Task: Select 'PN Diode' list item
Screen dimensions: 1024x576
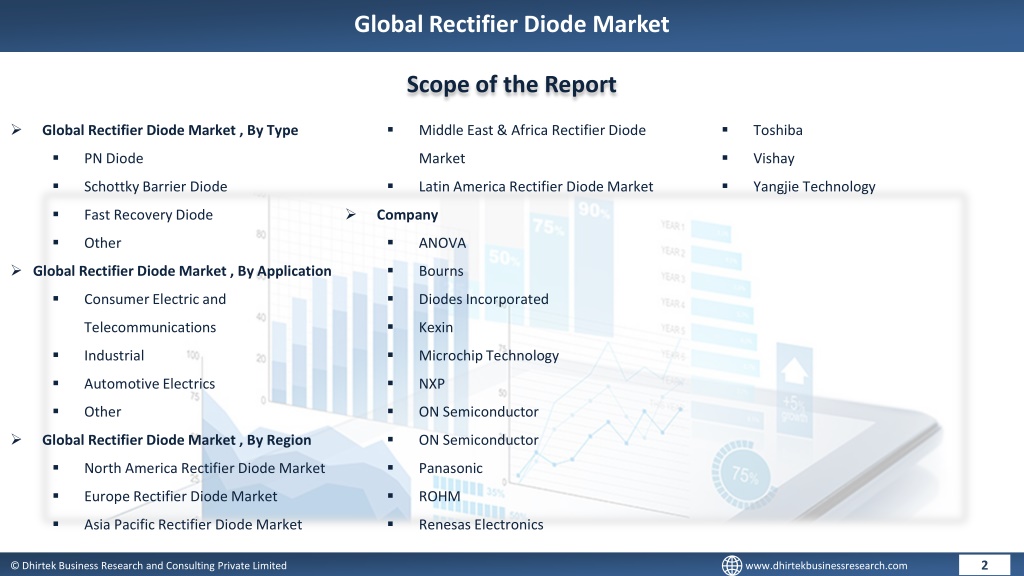Action: pos(114,158)
